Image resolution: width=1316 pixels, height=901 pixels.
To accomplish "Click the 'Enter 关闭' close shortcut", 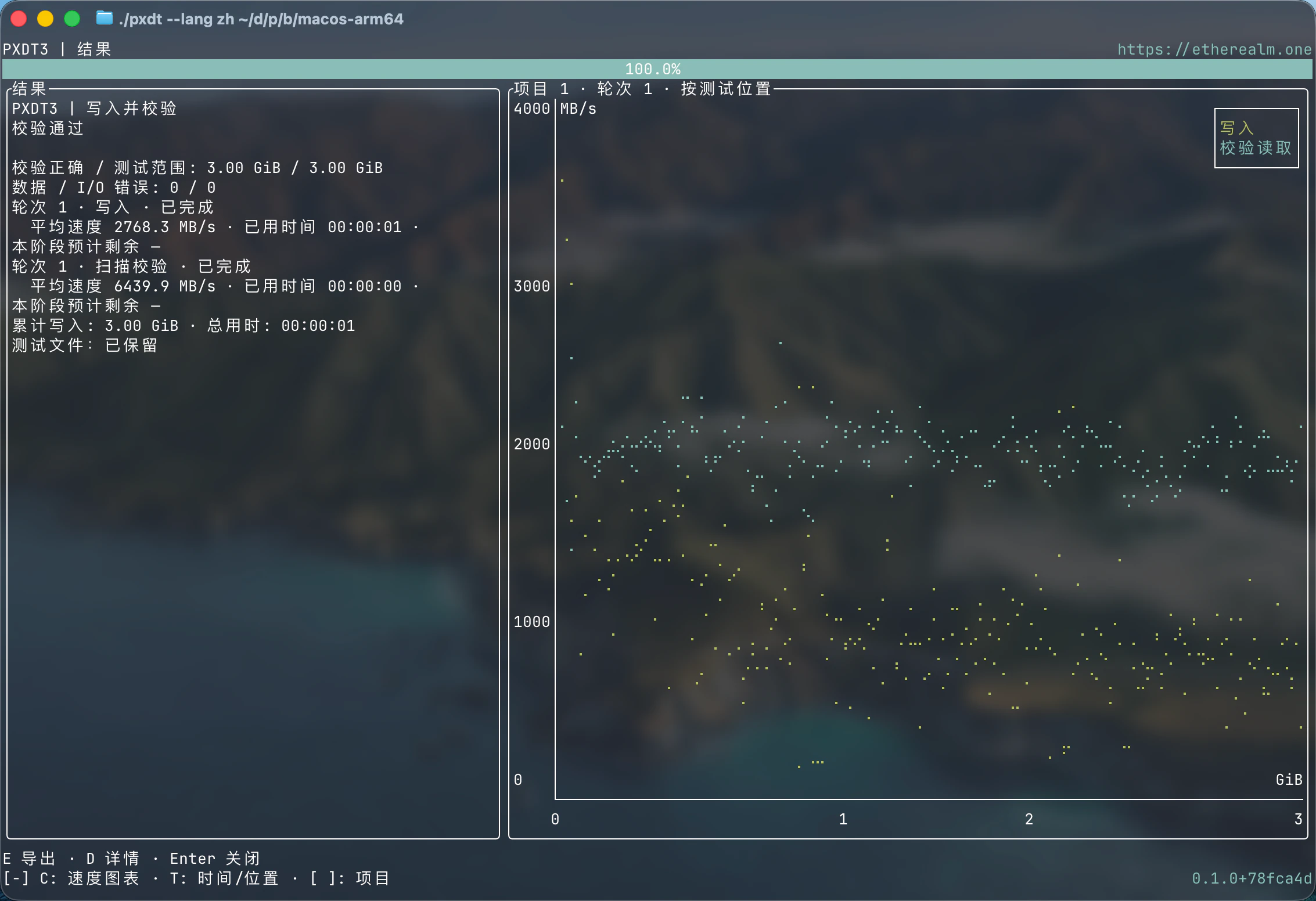I will [x=215, y=858].
